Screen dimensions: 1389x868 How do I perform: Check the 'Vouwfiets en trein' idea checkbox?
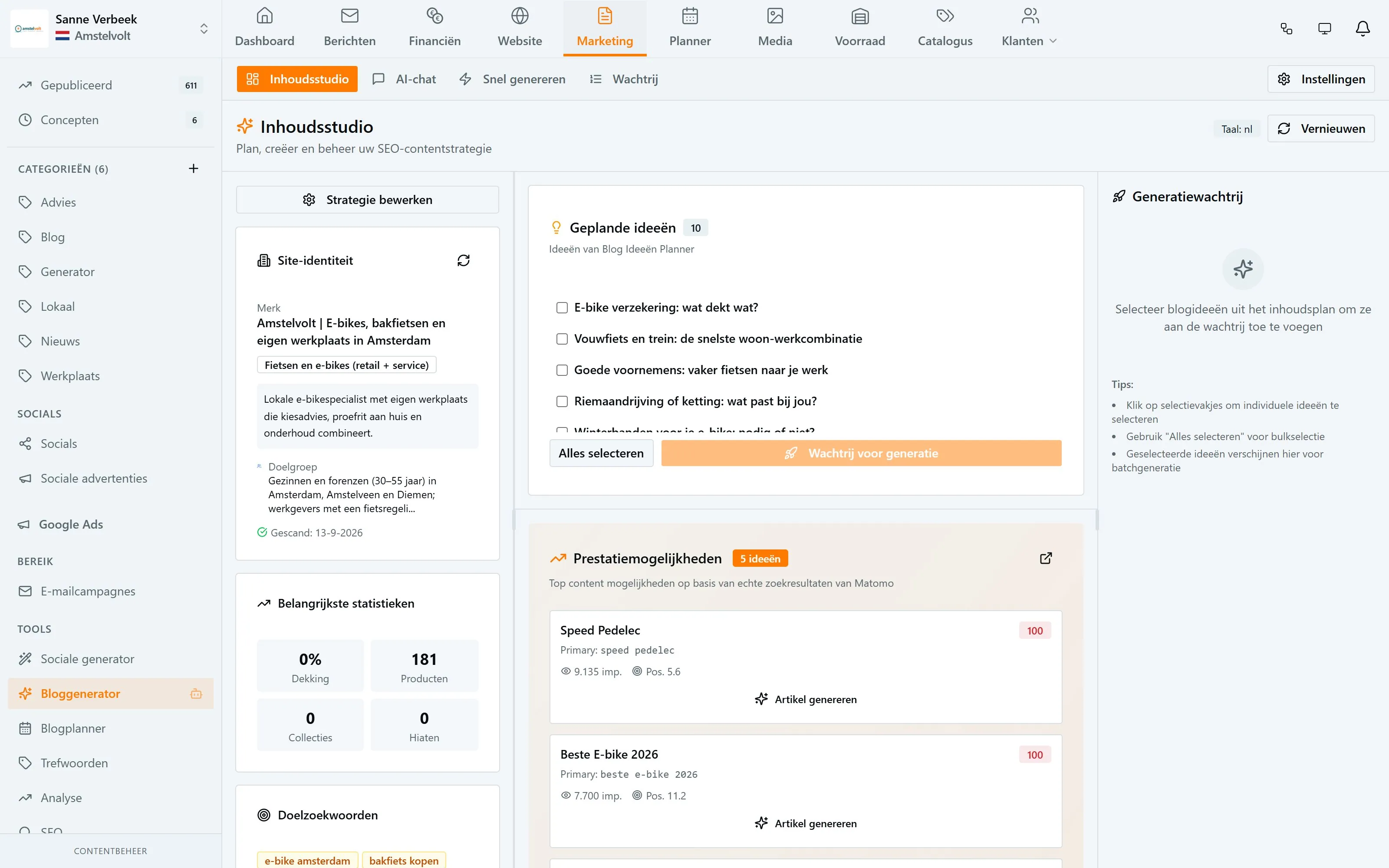(x=562, y=339)
